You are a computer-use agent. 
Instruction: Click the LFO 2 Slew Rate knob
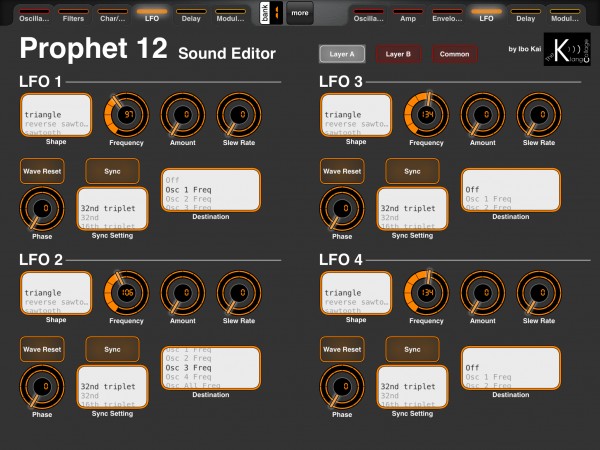click(239, 293)
